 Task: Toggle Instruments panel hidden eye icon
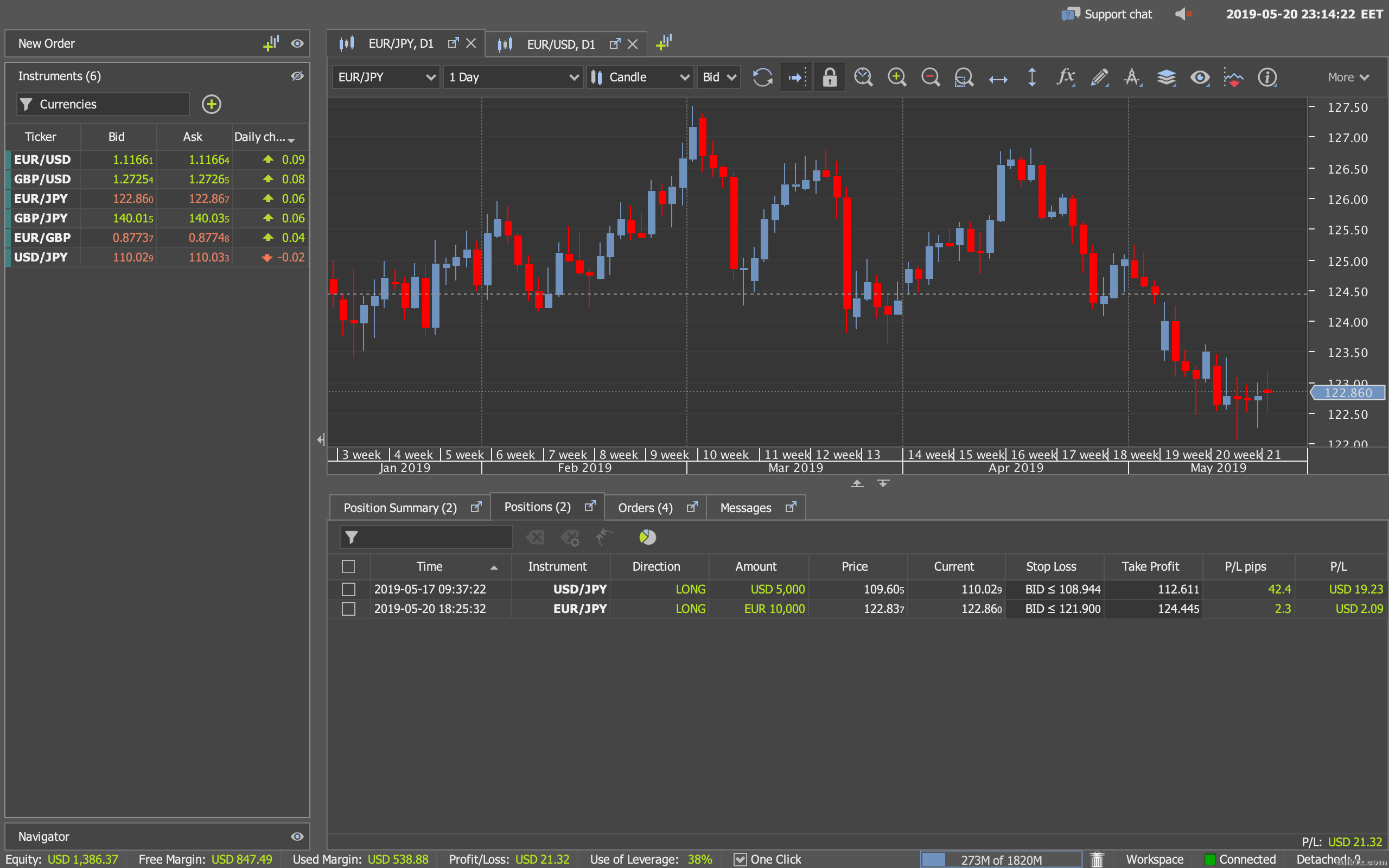297,76
